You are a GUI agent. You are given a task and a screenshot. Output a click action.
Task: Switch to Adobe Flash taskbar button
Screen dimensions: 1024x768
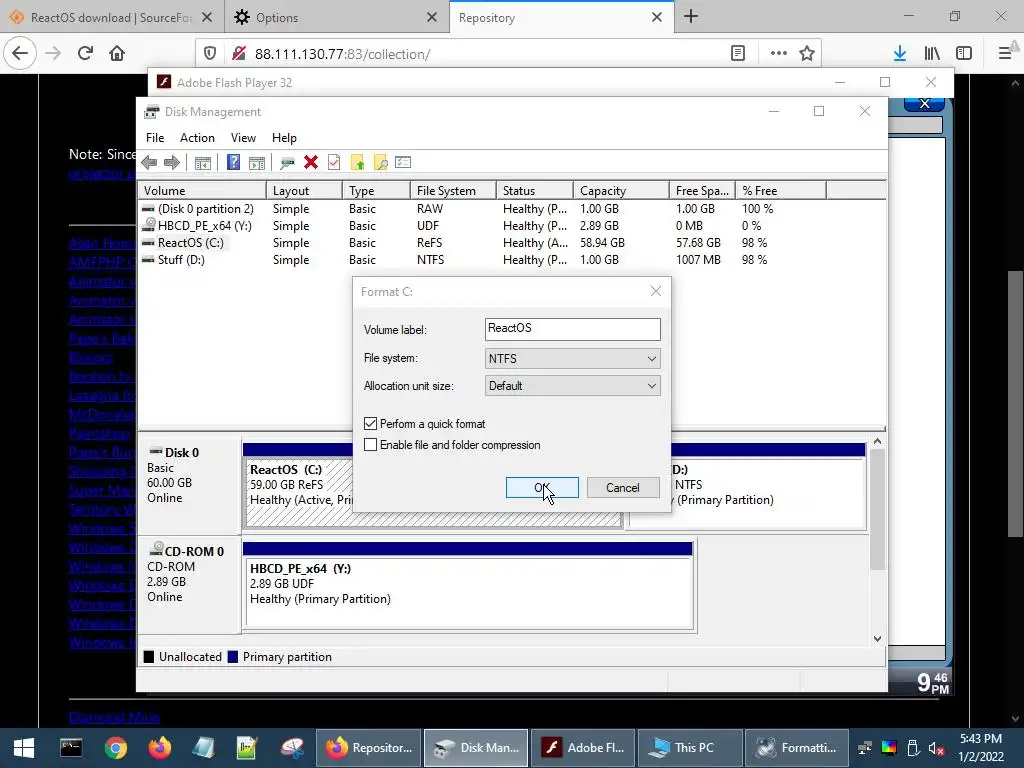click(x=583, y=748)
